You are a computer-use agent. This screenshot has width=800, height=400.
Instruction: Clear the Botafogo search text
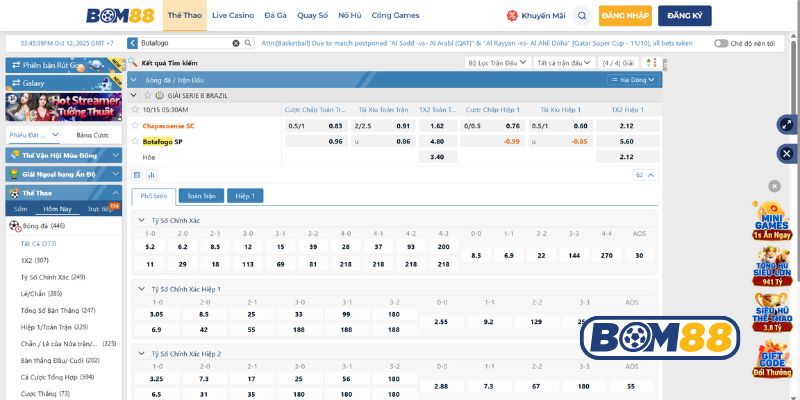(x=236, y=44)
